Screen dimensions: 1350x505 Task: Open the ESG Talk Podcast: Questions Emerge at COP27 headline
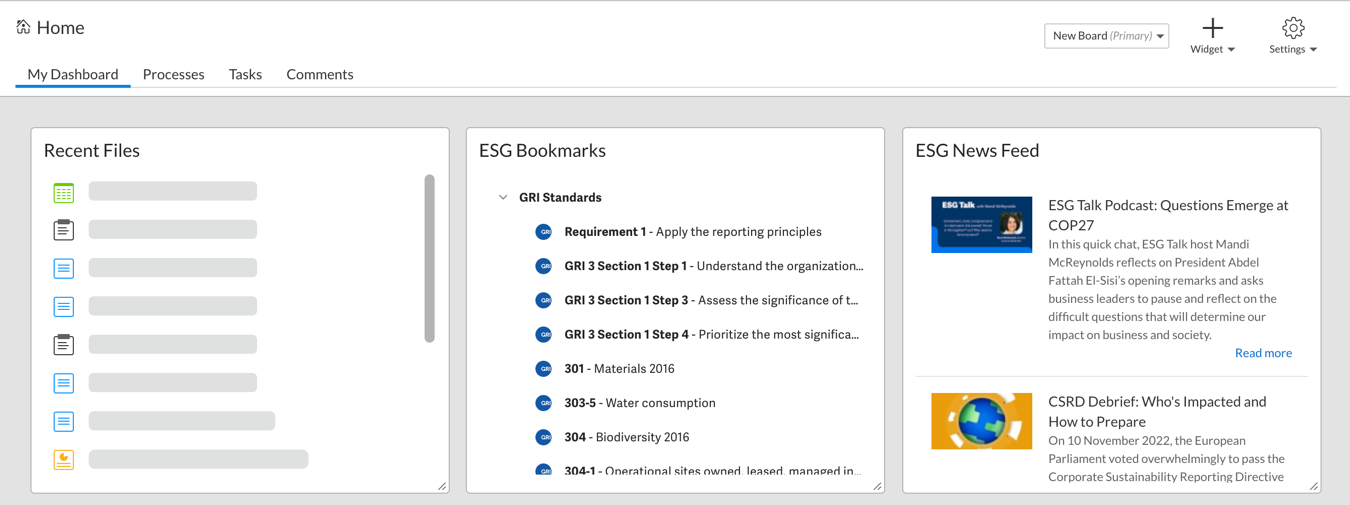click(x=1168, y=215)
